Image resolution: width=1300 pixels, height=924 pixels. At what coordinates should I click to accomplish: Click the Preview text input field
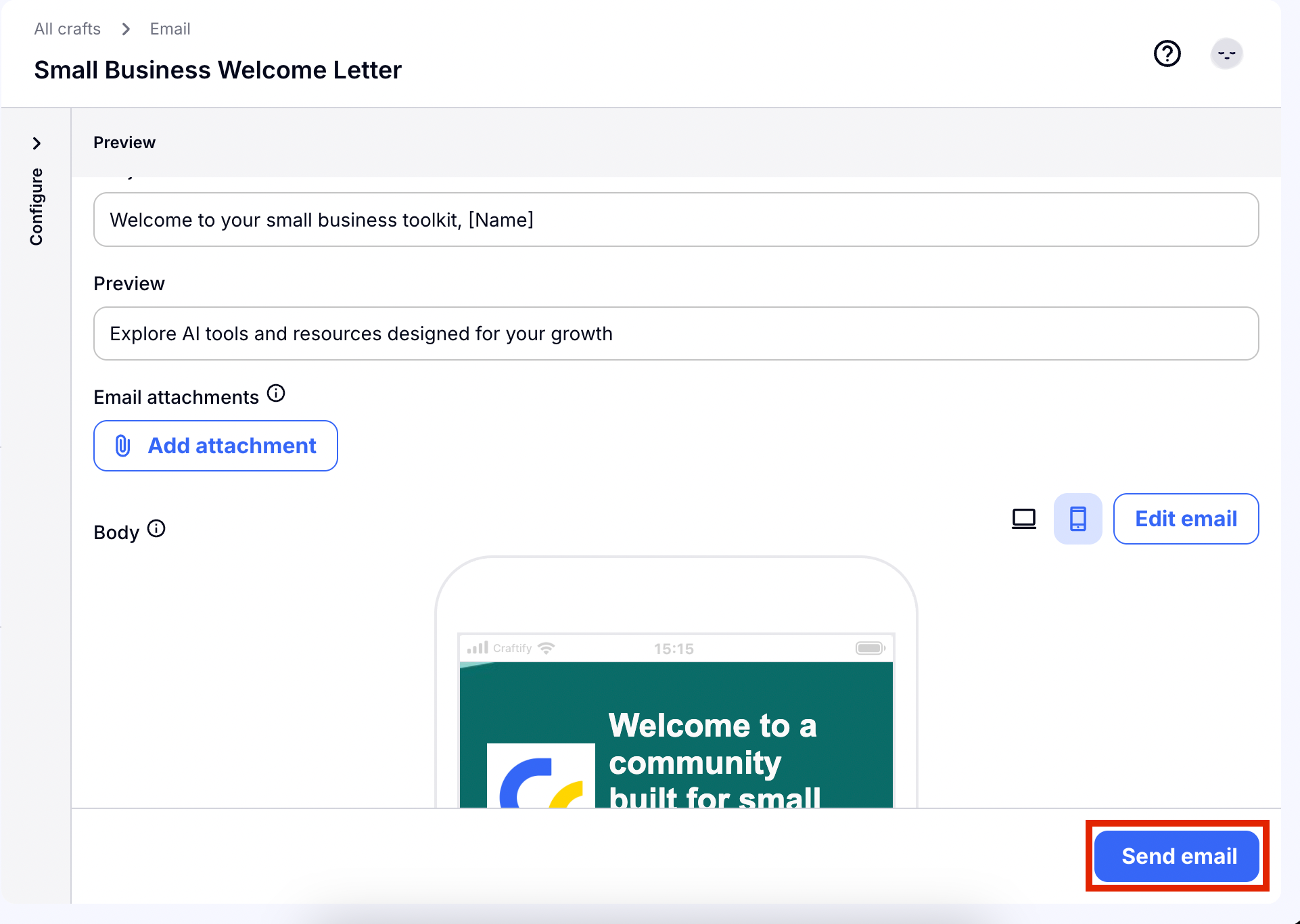[675, 333]
